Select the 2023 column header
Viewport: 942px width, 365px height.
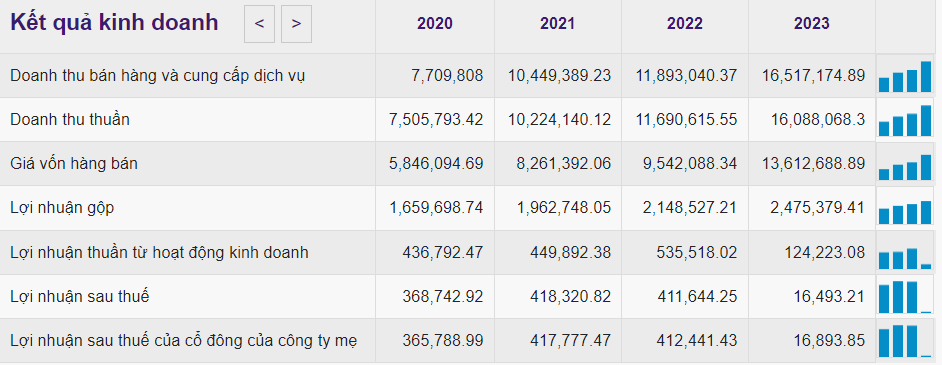tap(812, 24)
